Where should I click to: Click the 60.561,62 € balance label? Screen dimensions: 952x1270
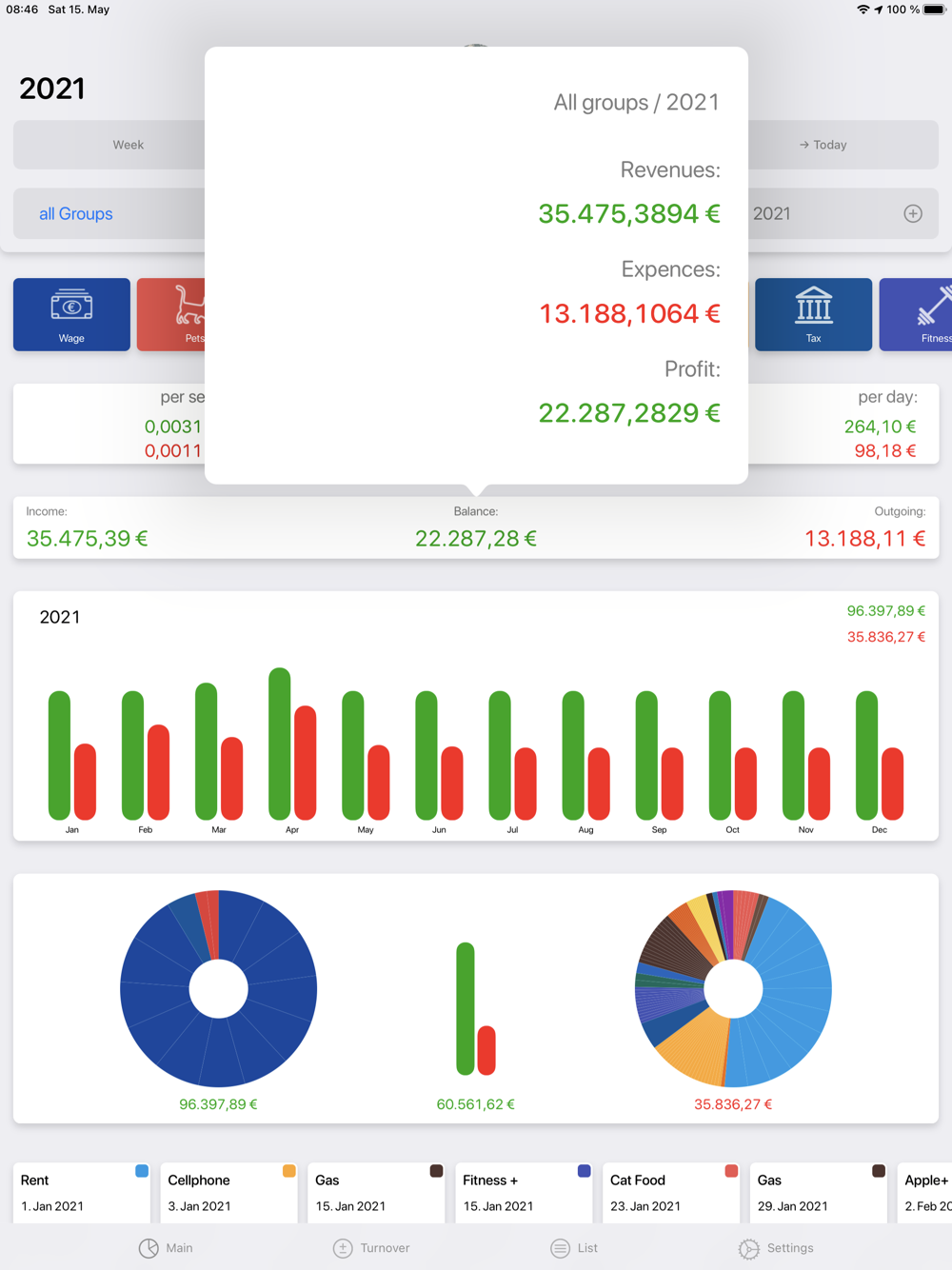coord(476,1104)
